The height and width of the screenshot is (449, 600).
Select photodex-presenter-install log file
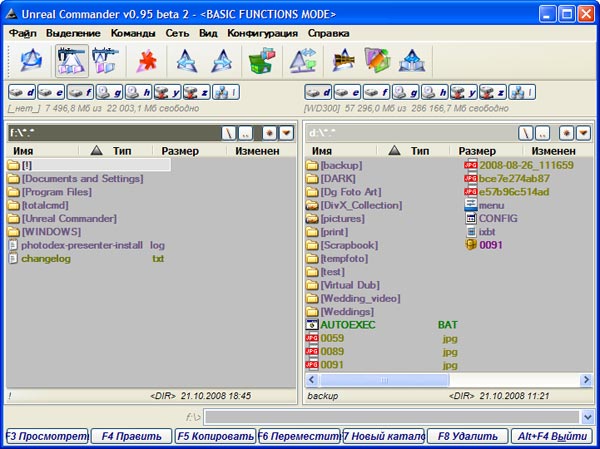click(x=86, y=245)
